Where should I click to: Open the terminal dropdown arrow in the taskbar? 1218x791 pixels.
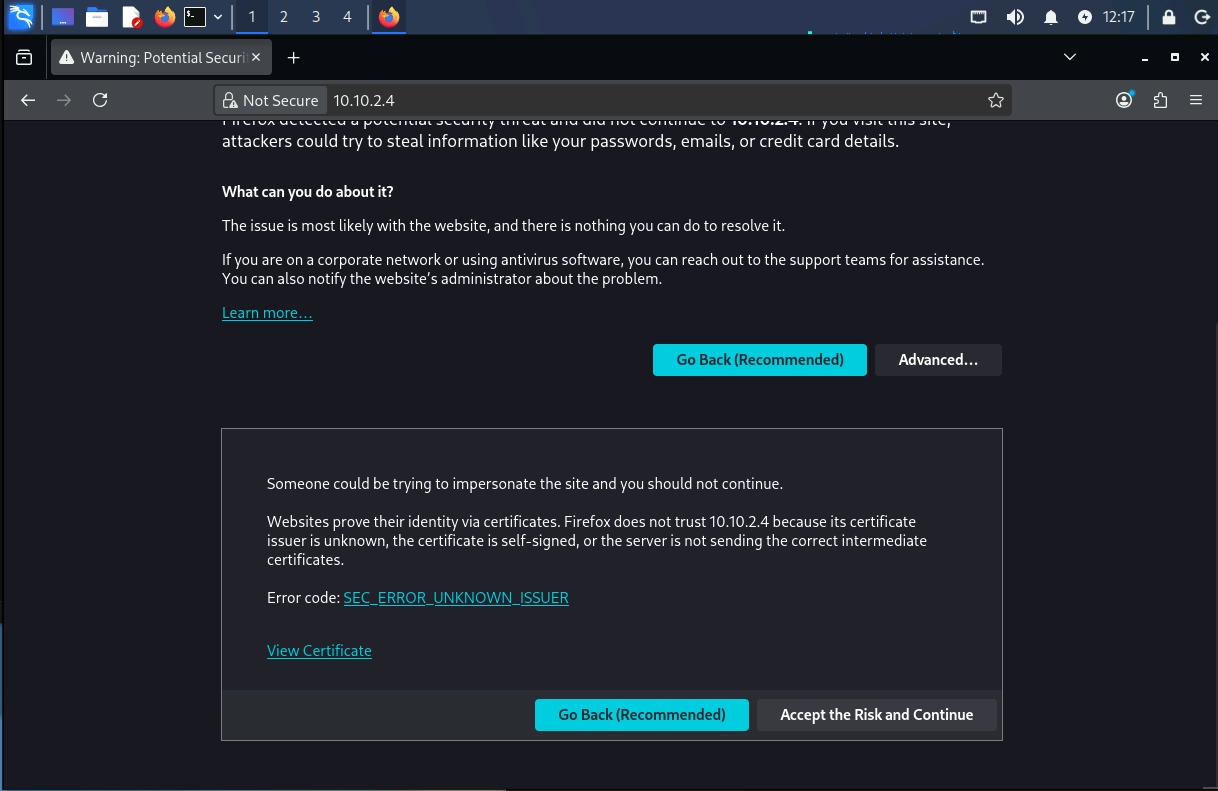point(218,17)
